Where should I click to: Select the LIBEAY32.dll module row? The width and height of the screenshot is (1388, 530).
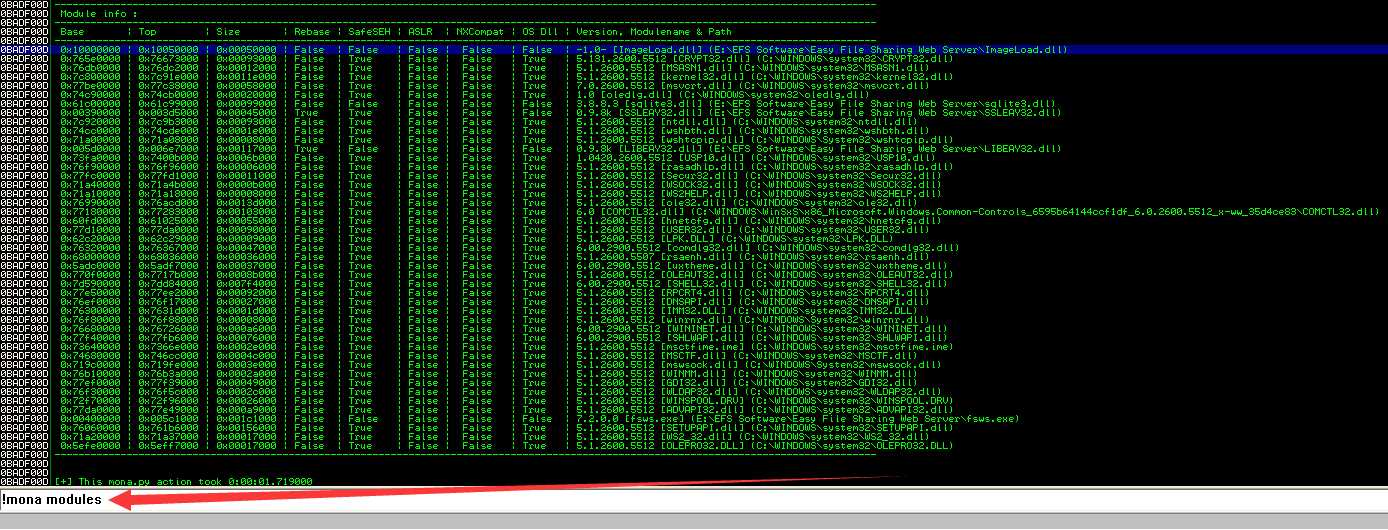[694, 148]
